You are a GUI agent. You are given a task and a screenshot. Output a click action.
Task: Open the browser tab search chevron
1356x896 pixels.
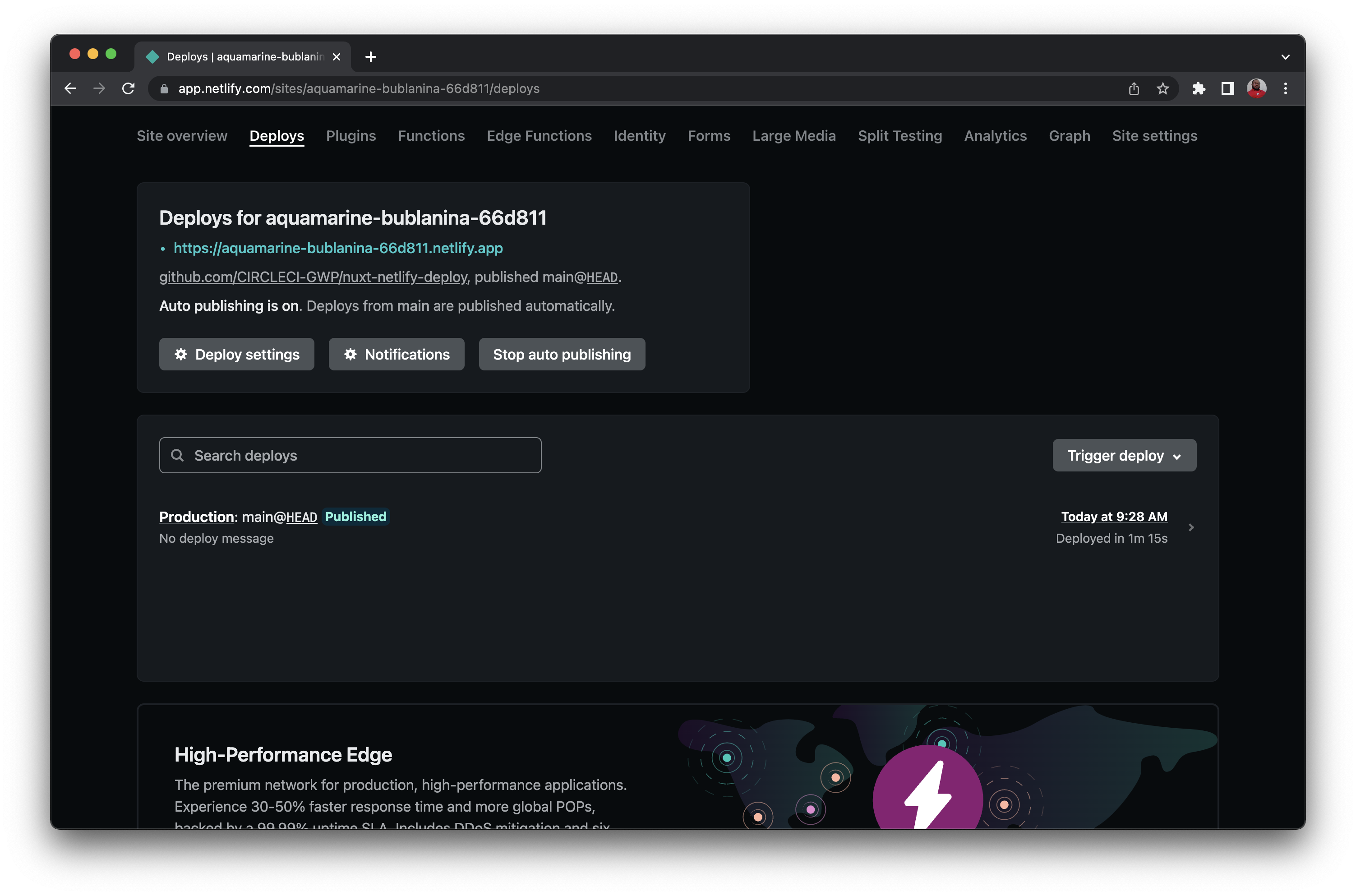[1285, 56]
